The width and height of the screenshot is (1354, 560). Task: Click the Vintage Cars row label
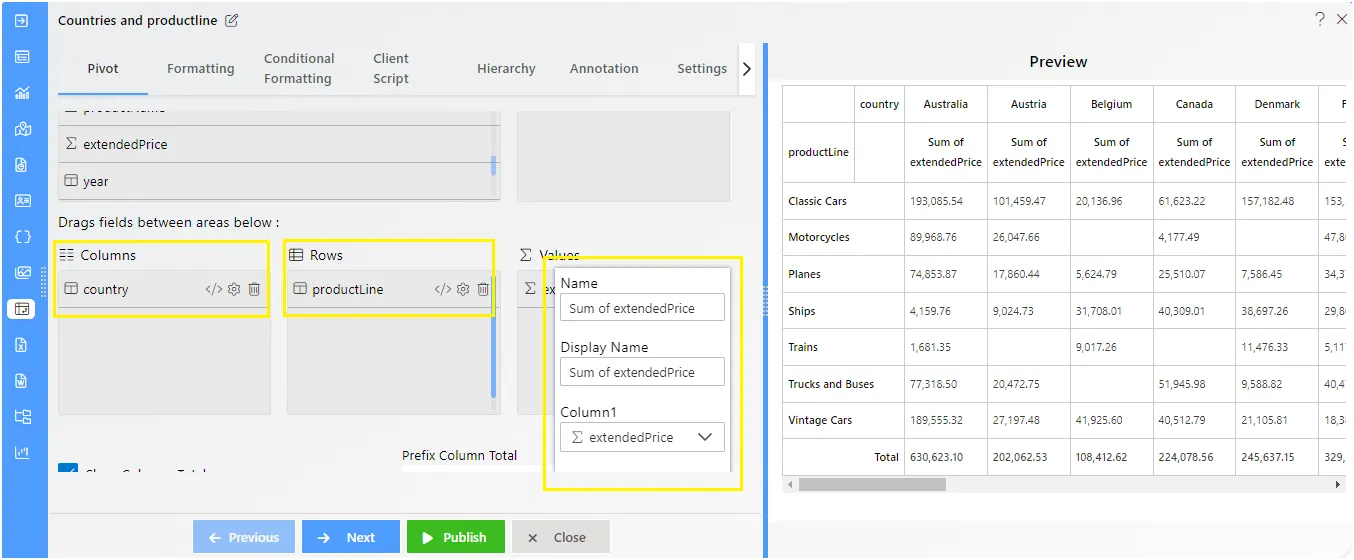click(820, 420)
